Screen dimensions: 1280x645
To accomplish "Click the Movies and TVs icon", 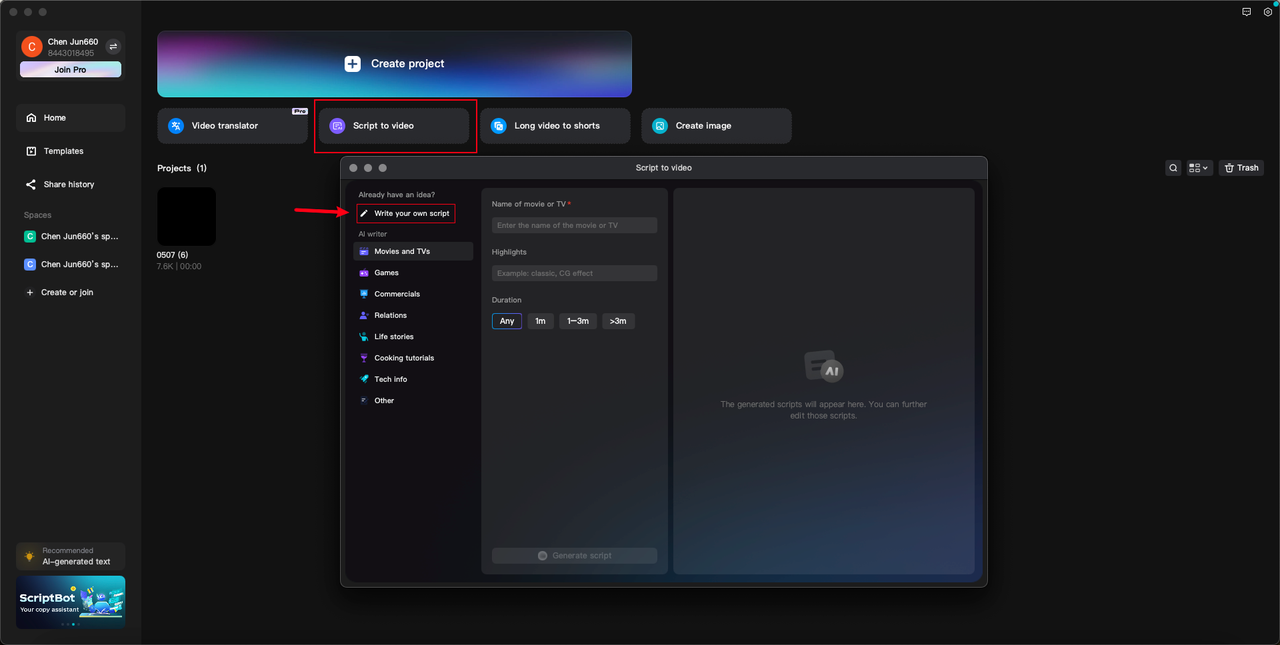I will tap(364, 252).
